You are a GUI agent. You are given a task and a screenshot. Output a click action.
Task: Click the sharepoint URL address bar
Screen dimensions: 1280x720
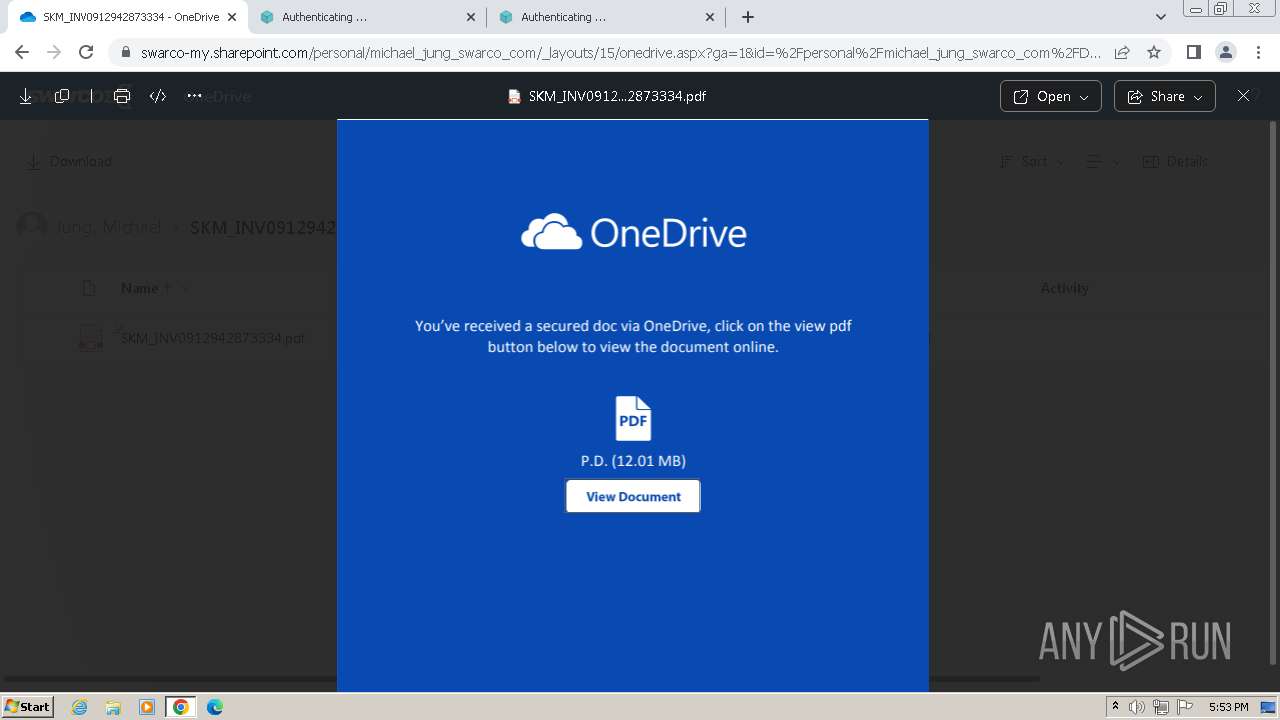tap(620, 52)
